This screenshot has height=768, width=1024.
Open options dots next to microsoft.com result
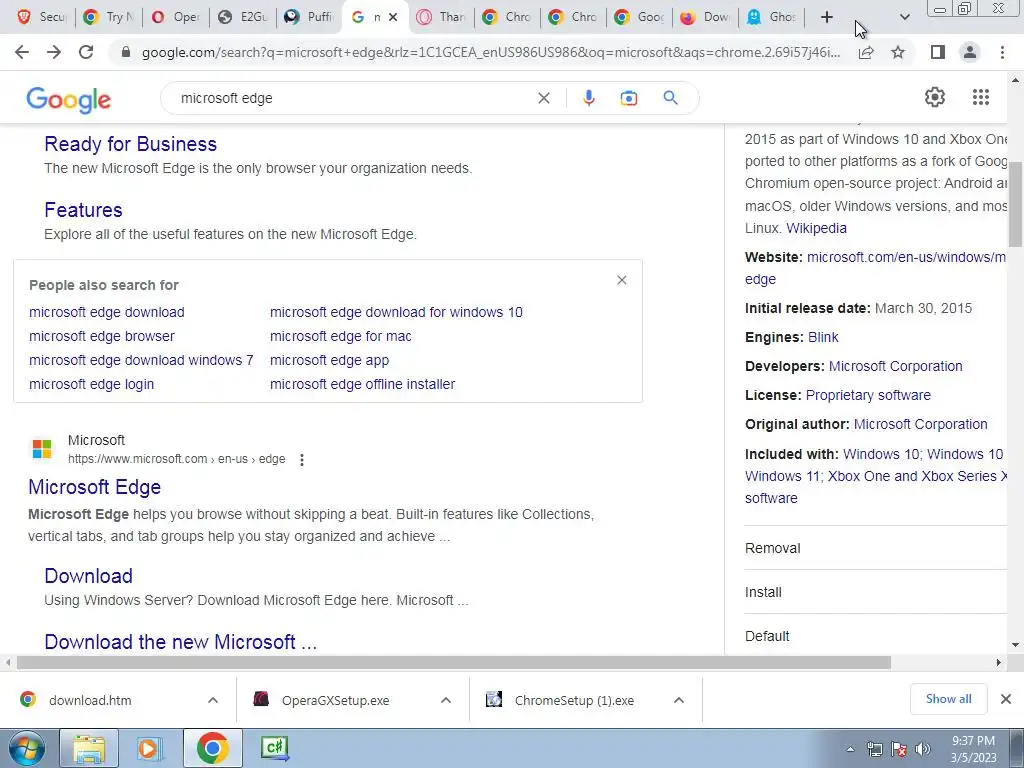pyautogui.click(x=302, y=460)
